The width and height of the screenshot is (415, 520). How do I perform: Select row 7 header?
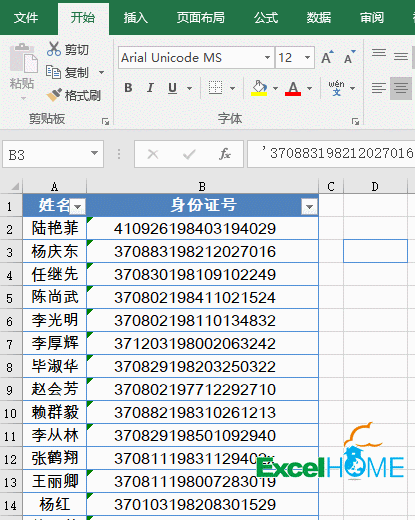pyautogui.click(x=10, y=344)
